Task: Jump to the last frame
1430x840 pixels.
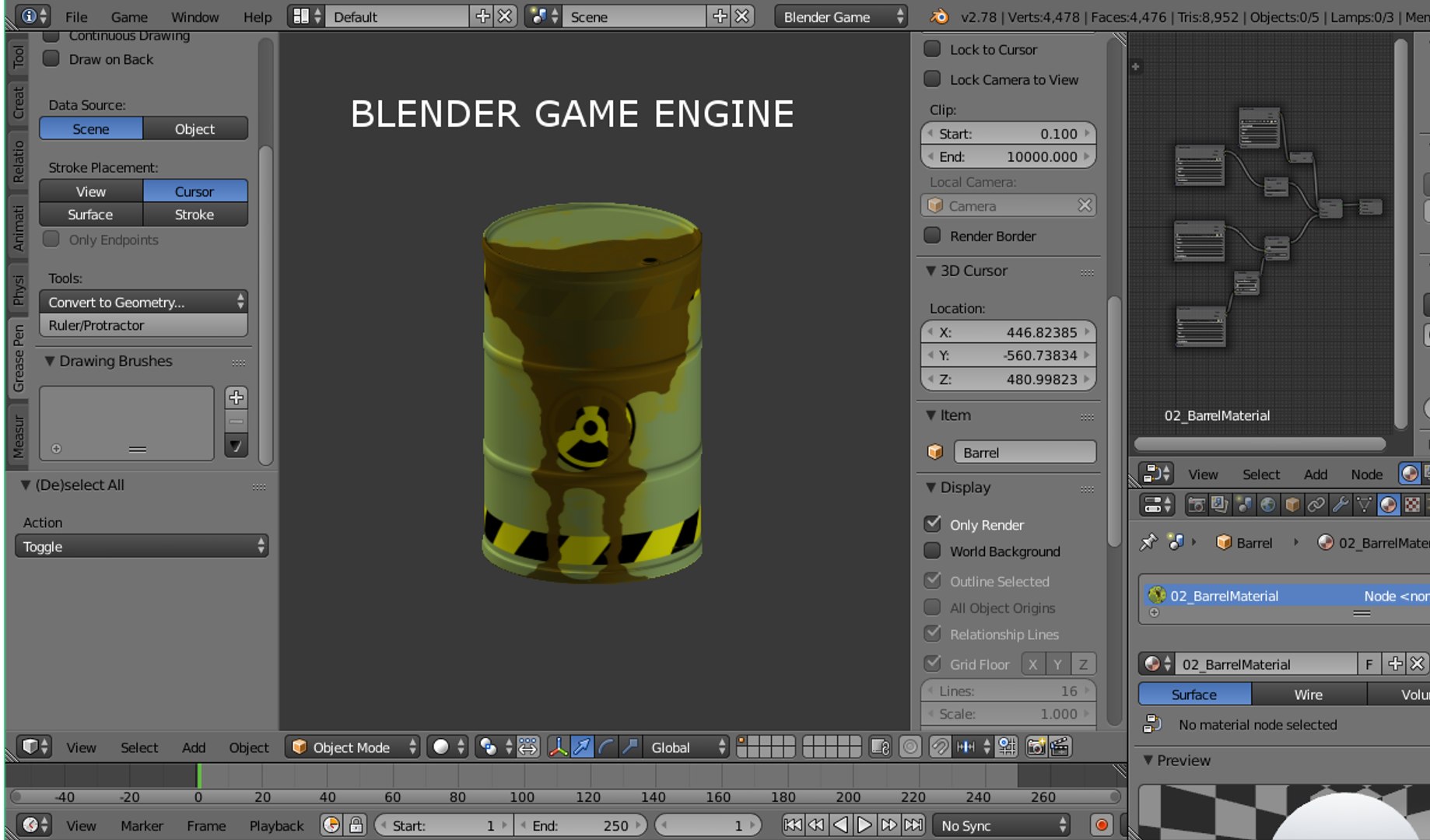Action: pyautogui.click(x=913, y=825)
